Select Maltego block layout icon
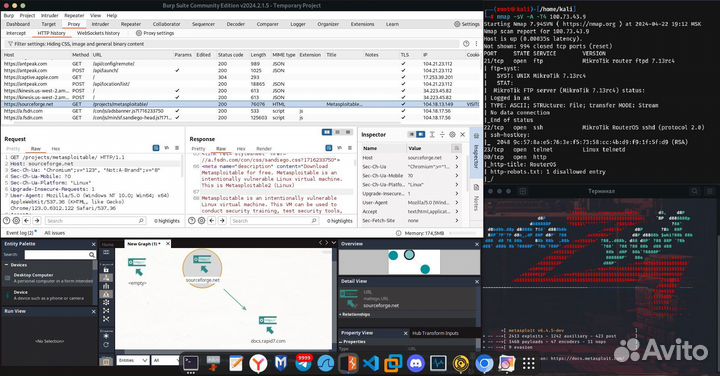 [x=106, y=286]
